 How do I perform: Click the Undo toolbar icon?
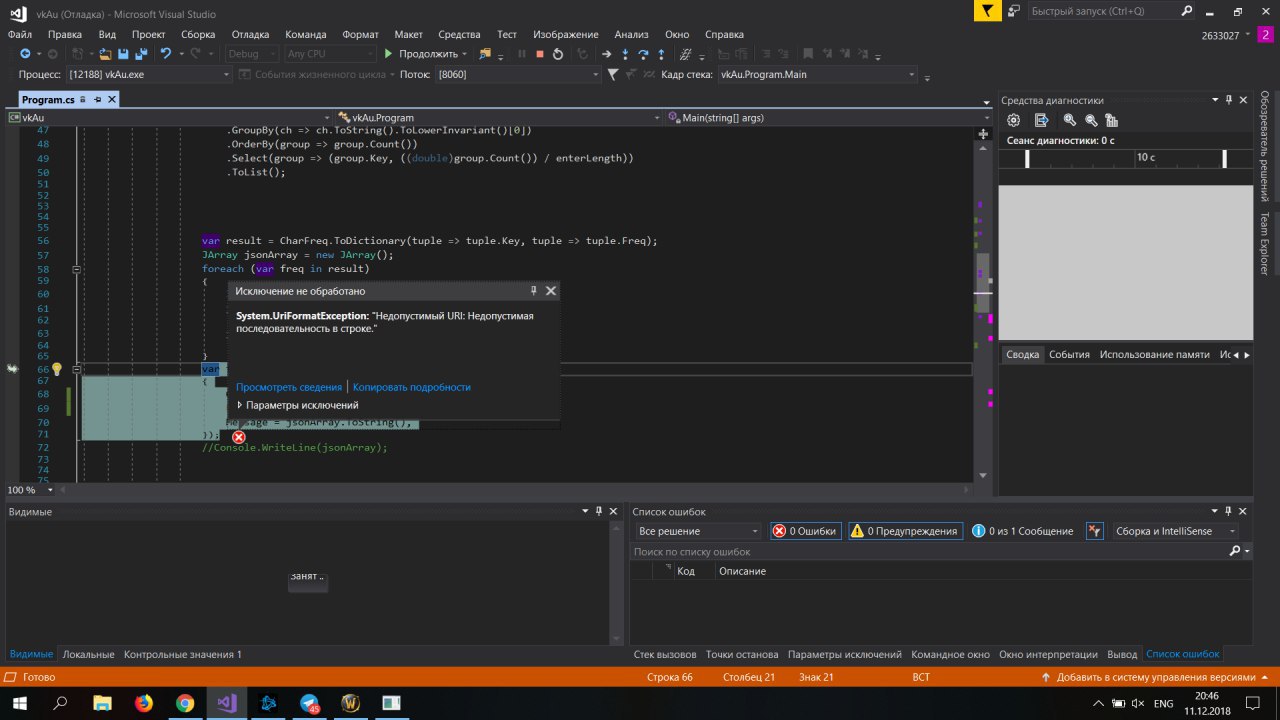coord(167,54)
